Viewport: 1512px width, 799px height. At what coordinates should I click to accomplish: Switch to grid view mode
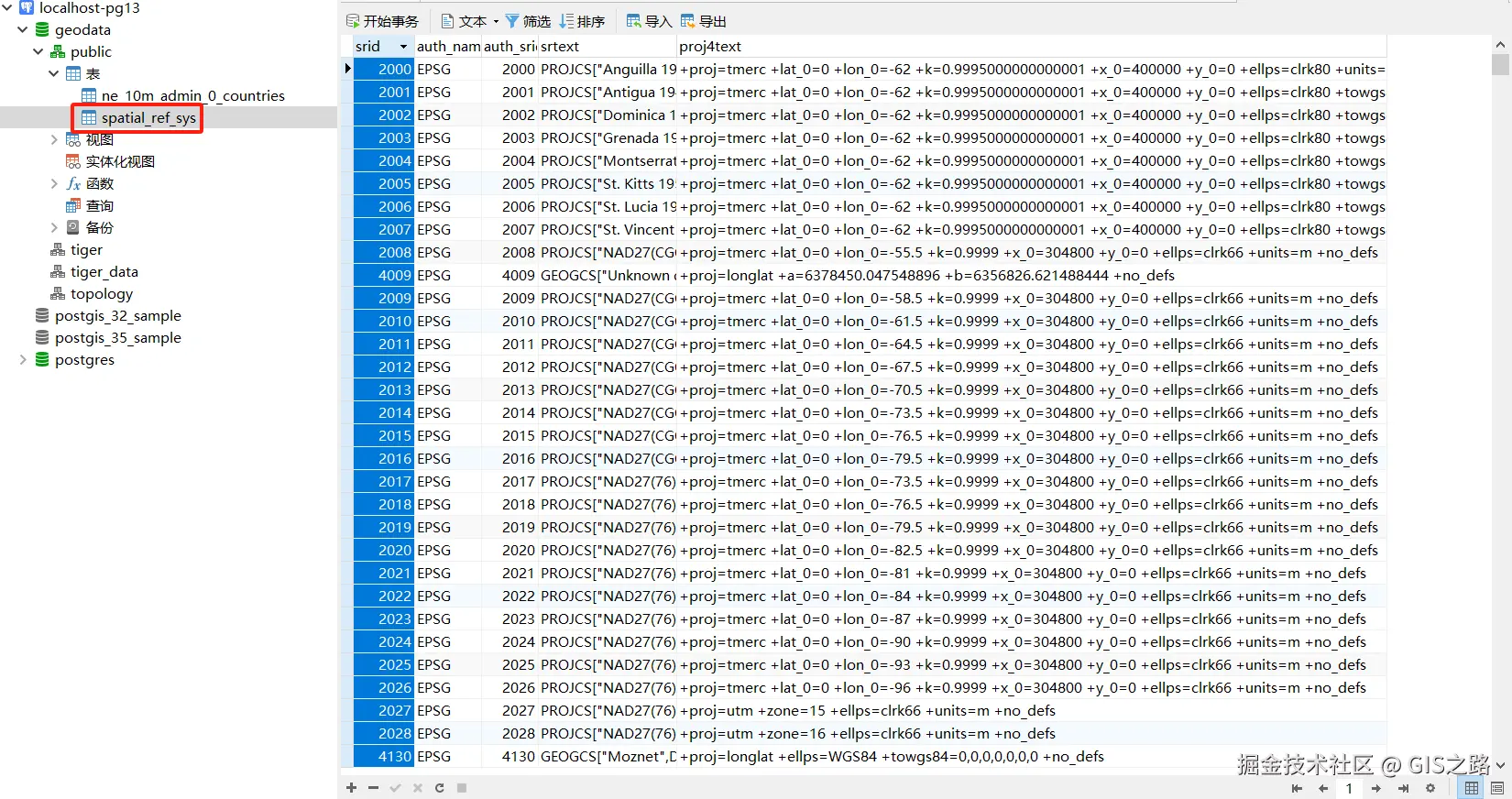1472,788
